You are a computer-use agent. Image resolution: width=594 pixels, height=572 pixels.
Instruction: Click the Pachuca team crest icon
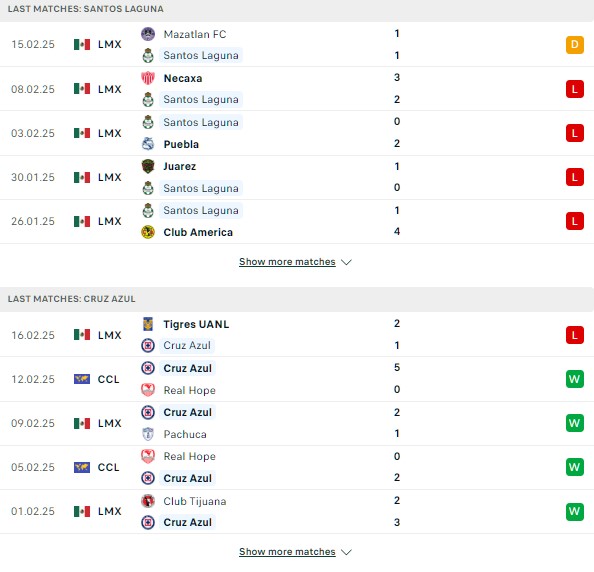(x=148, y=434)
